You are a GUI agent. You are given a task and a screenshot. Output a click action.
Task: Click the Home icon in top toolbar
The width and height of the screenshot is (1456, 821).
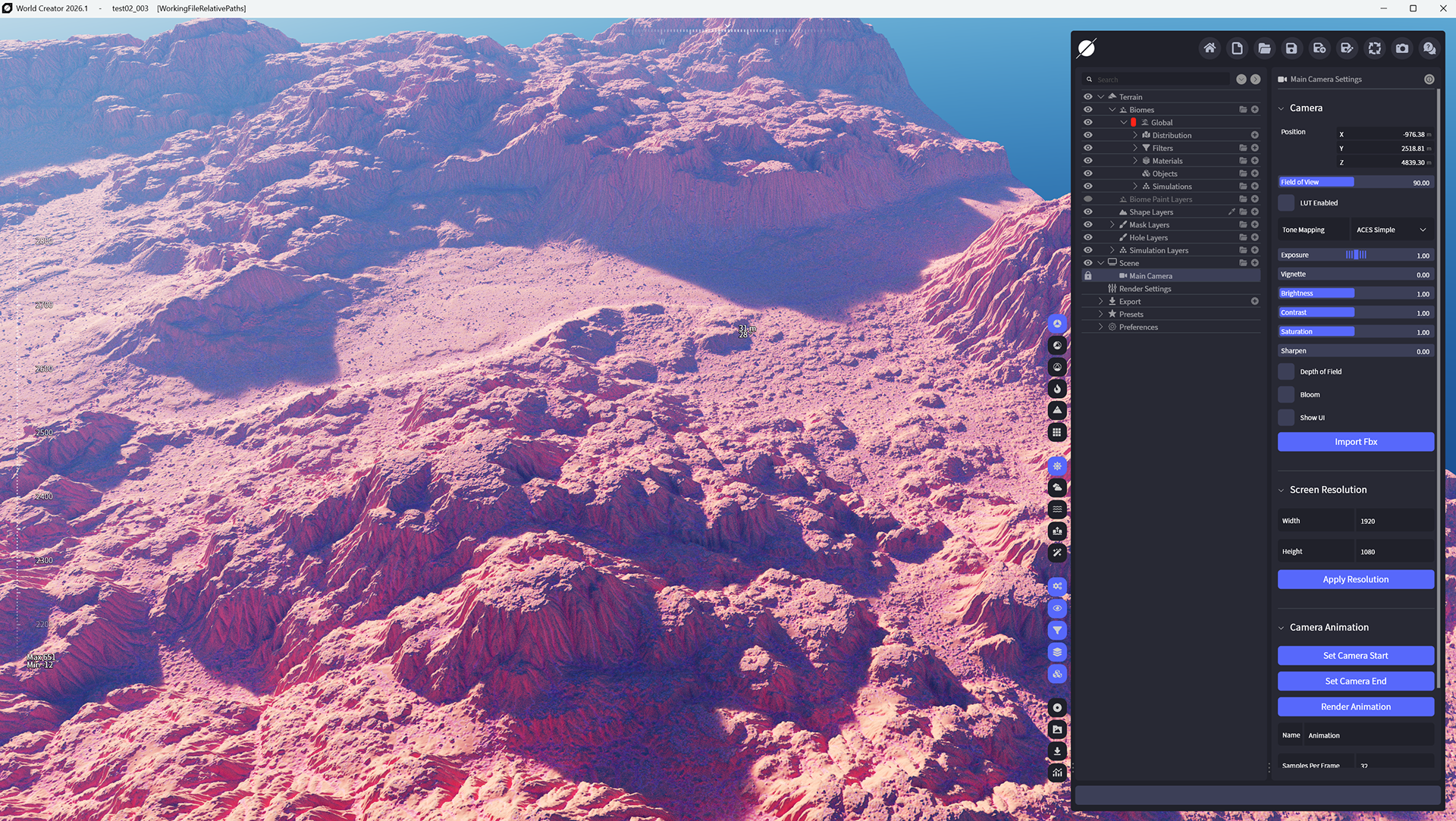tap(1210, 49)
